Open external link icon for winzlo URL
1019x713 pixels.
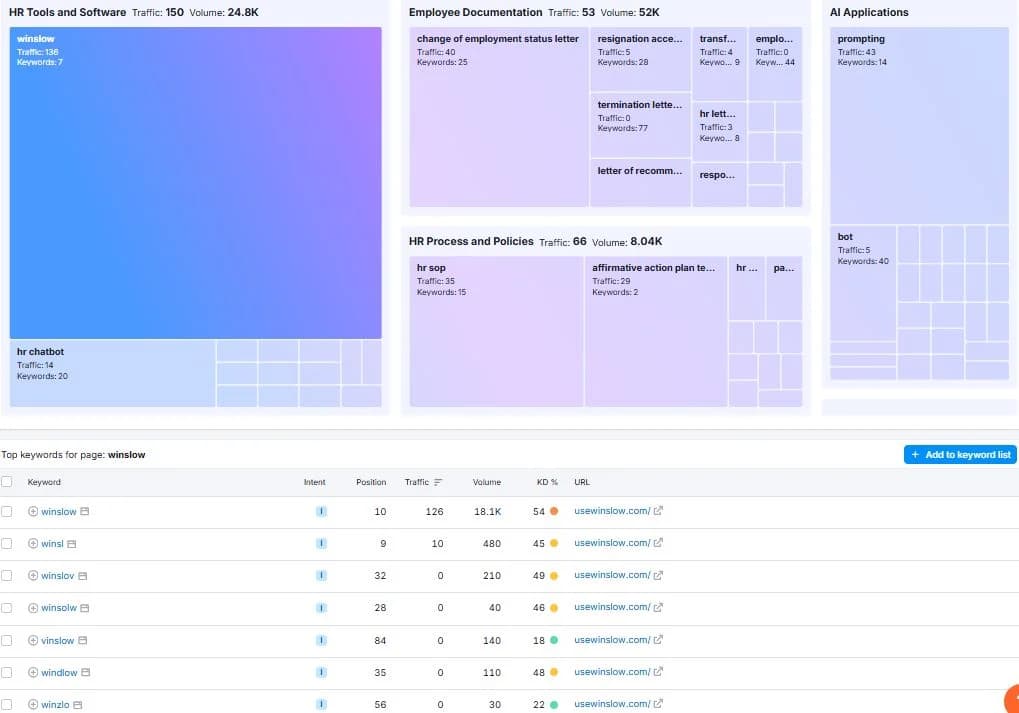point(658,704)
